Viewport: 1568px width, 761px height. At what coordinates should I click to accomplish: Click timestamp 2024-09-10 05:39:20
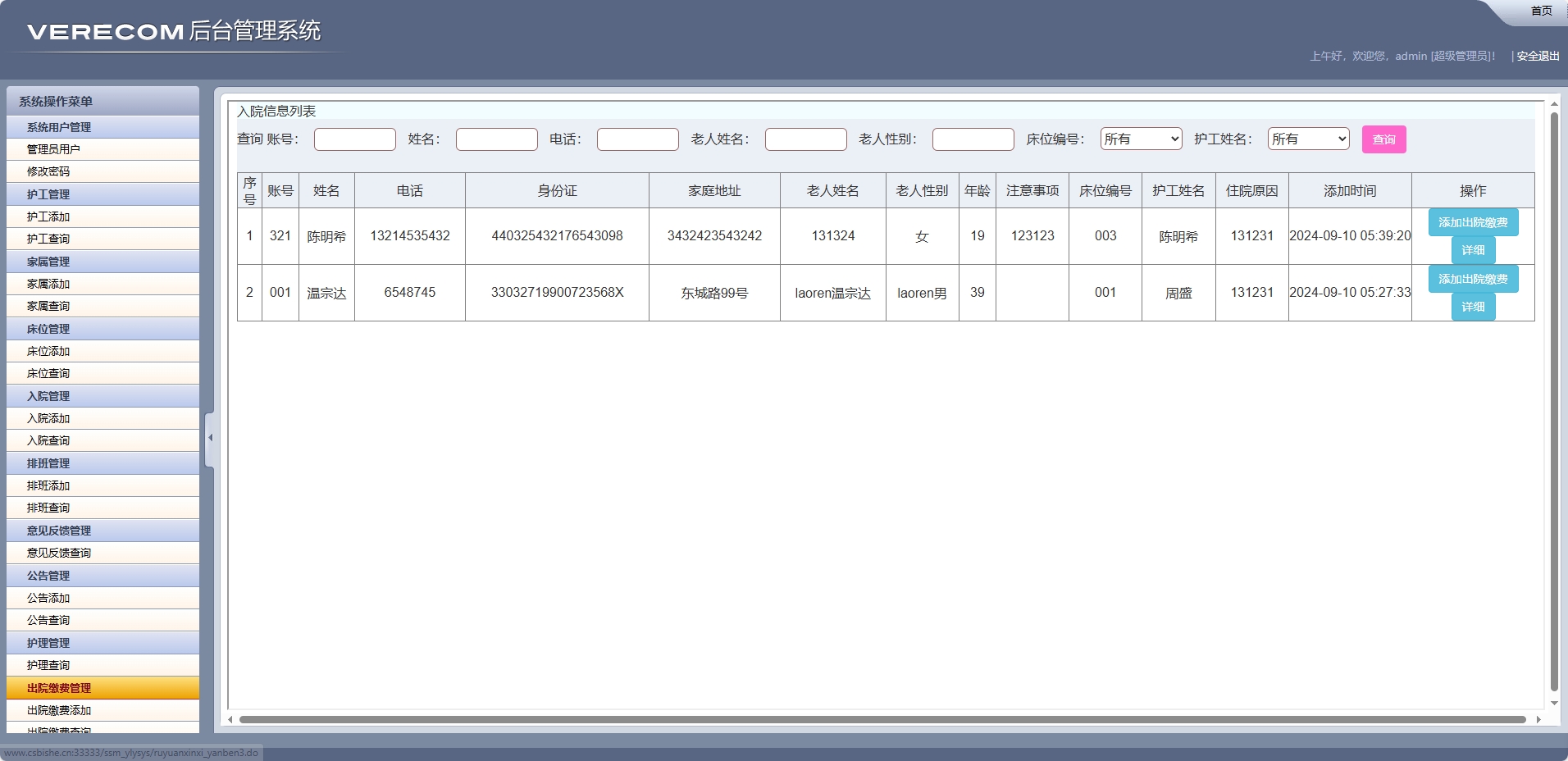(1350, 236)
